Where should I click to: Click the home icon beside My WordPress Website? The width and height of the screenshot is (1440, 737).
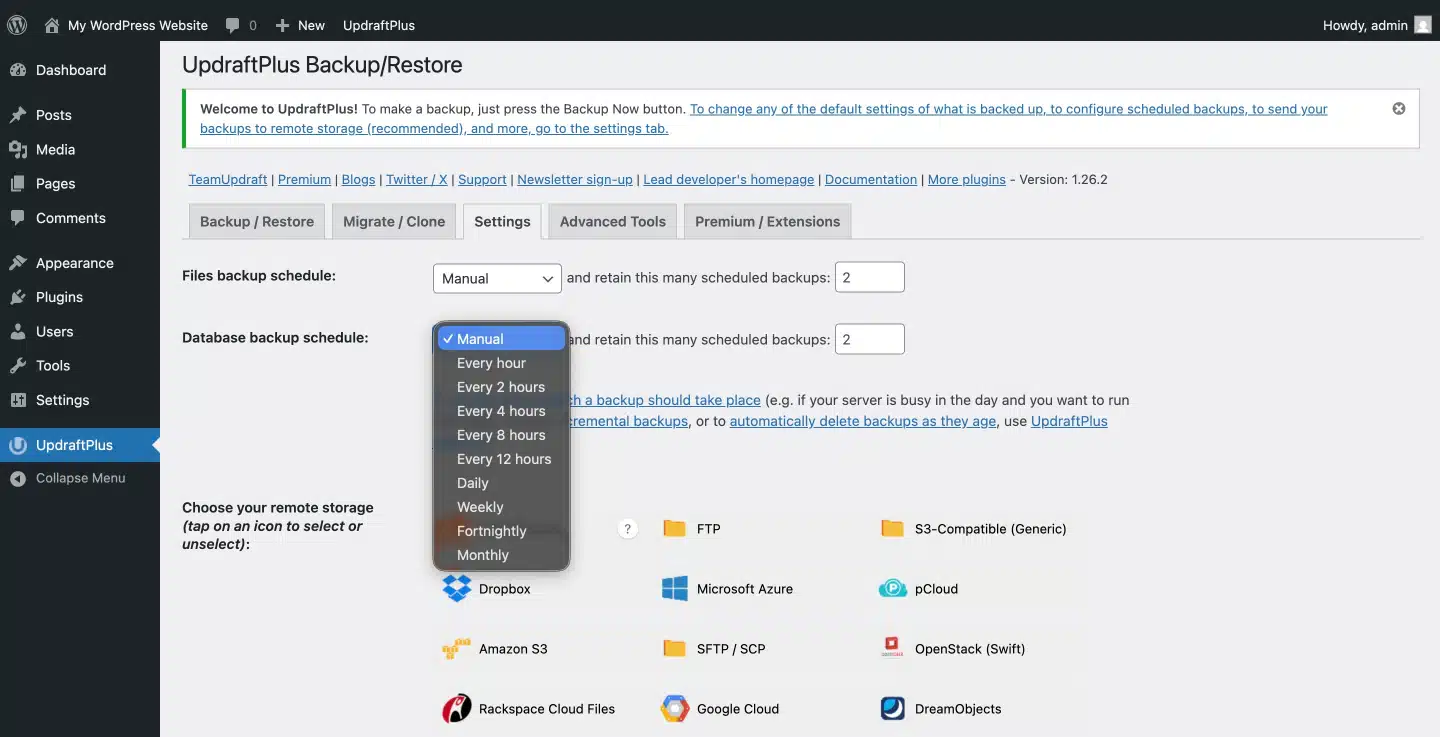pos(52,25)
